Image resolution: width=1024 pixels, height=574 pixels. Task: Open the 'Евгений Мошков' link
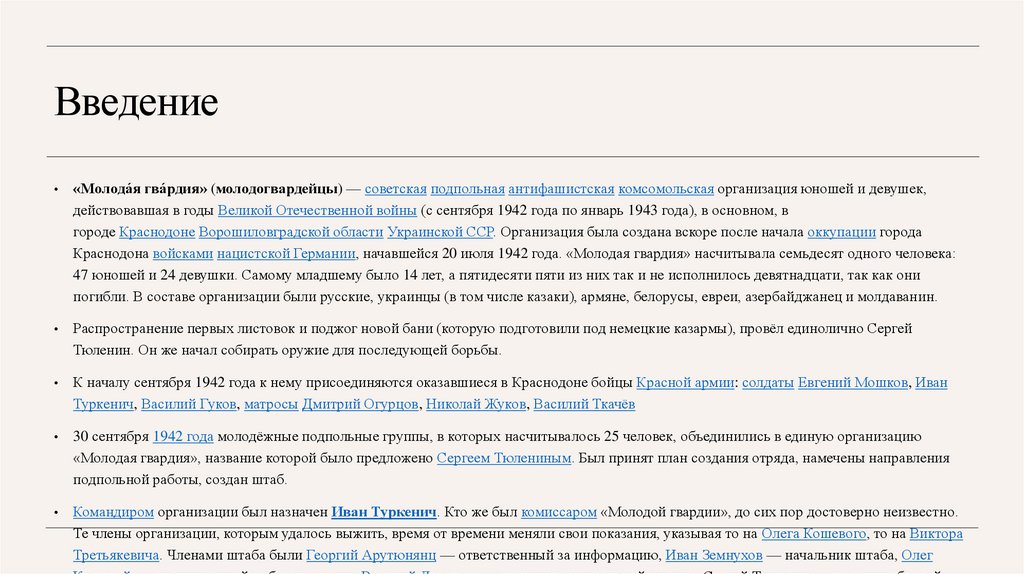[853, 383]
